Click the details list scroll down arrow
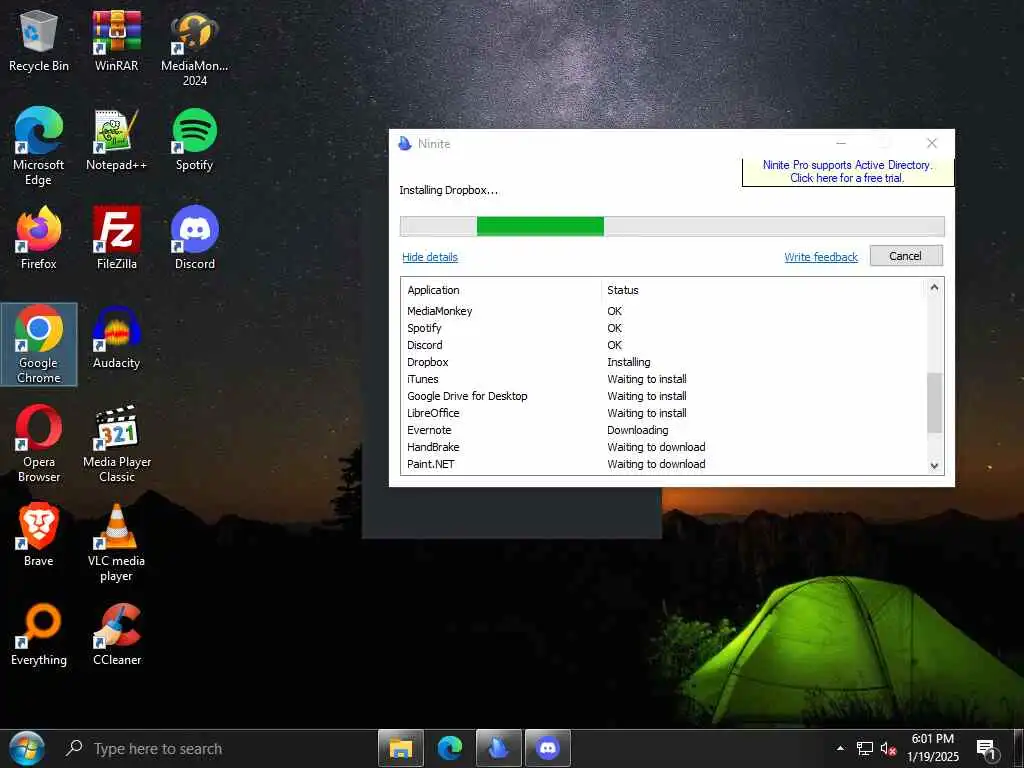 point(935,466)
